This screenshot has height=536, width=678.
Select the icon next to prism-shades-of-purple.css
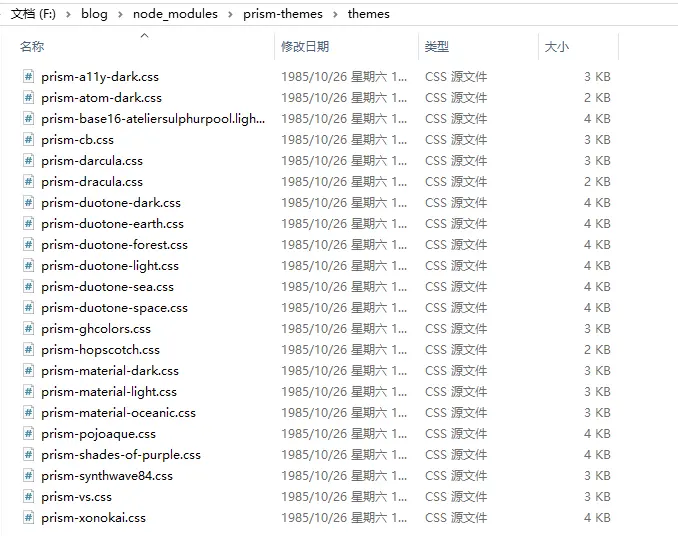click(28, 455)
